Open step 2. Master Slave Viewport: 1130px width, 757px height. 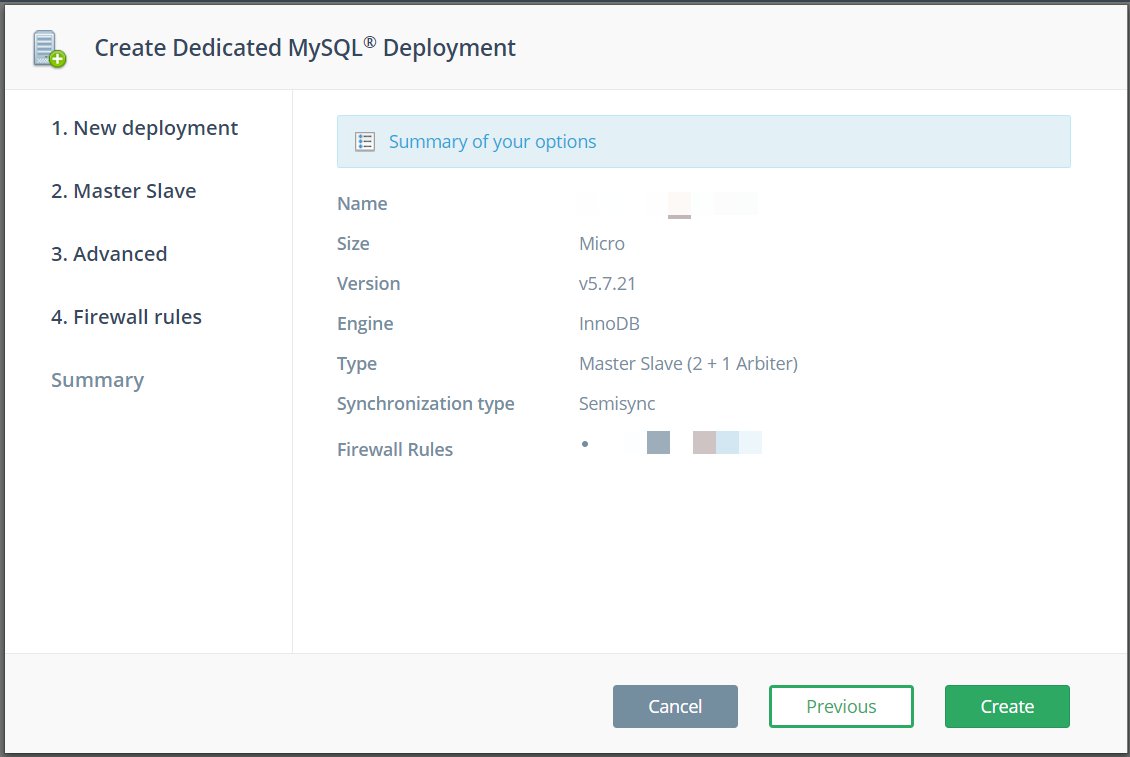point(123,191)
